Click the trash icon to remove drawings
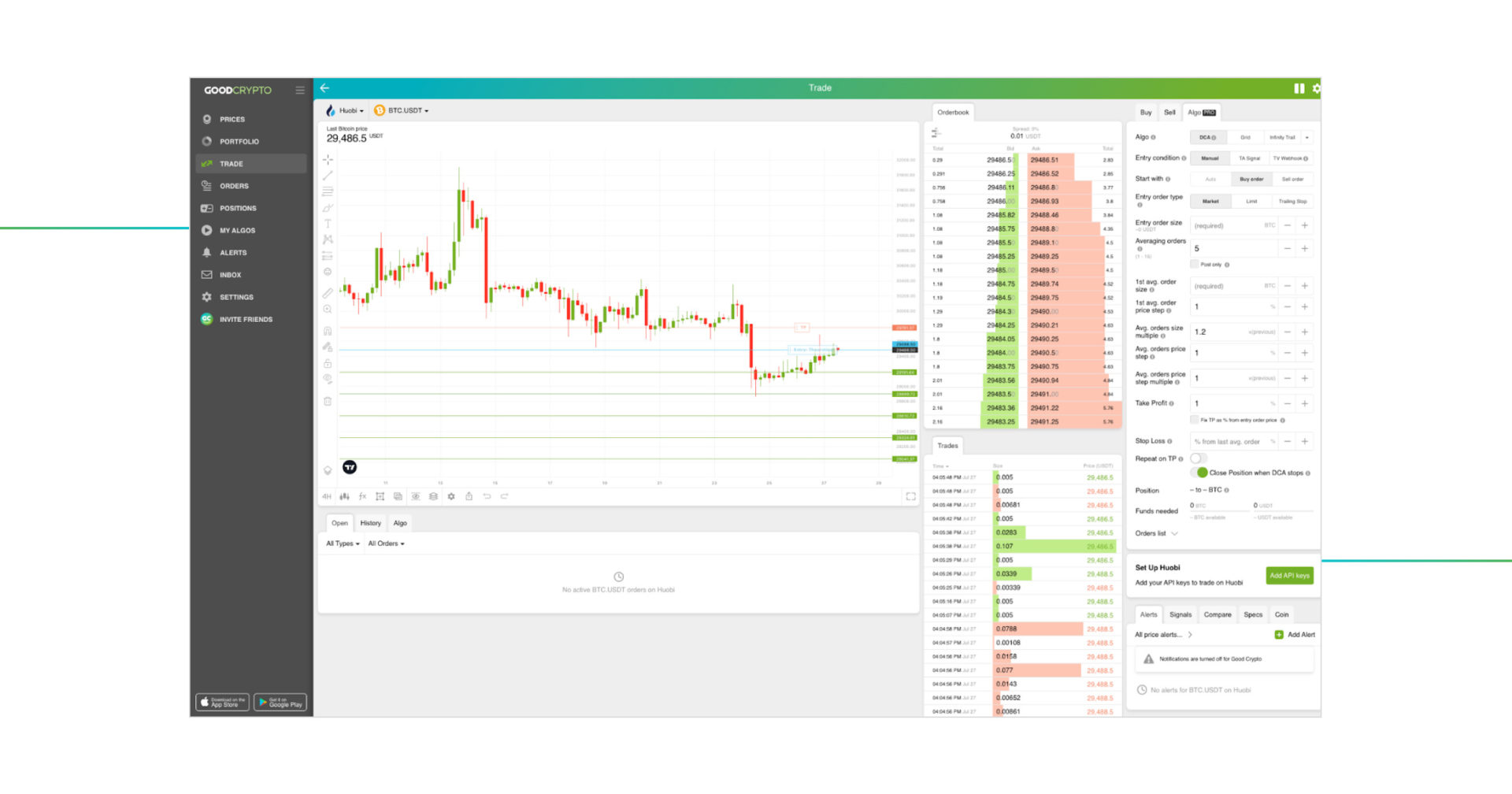The image size is (1512, 794). pos(328,402)
